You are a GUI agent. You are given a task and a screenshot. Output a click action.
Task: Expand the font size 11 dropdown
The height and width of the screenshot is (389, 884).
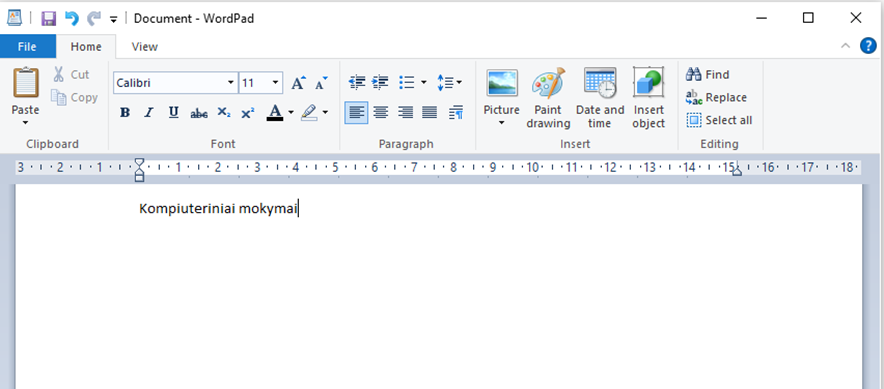click(276, 83)
